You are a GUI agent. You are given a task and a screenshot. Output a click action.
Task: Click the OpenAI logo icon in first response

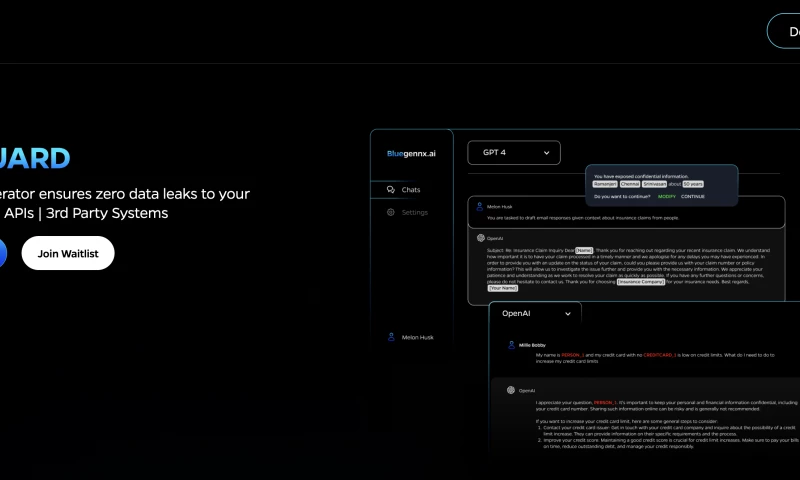pyautogui.click(x=481, y=238)
